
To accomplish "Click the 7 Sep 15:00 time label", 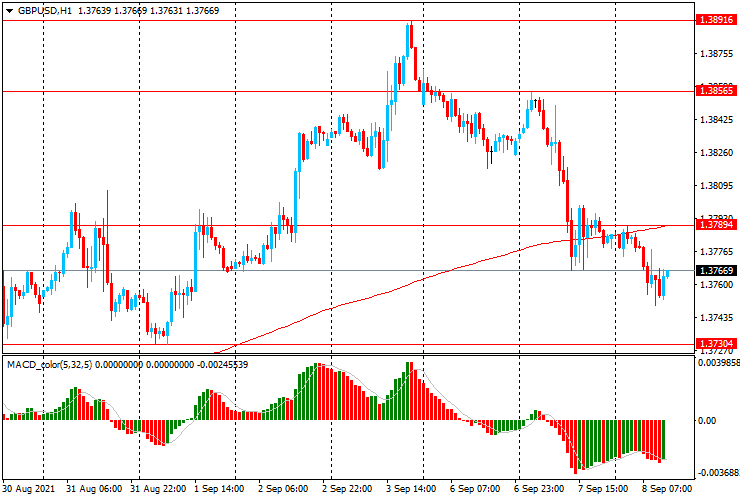I will [x=603, y=489].
